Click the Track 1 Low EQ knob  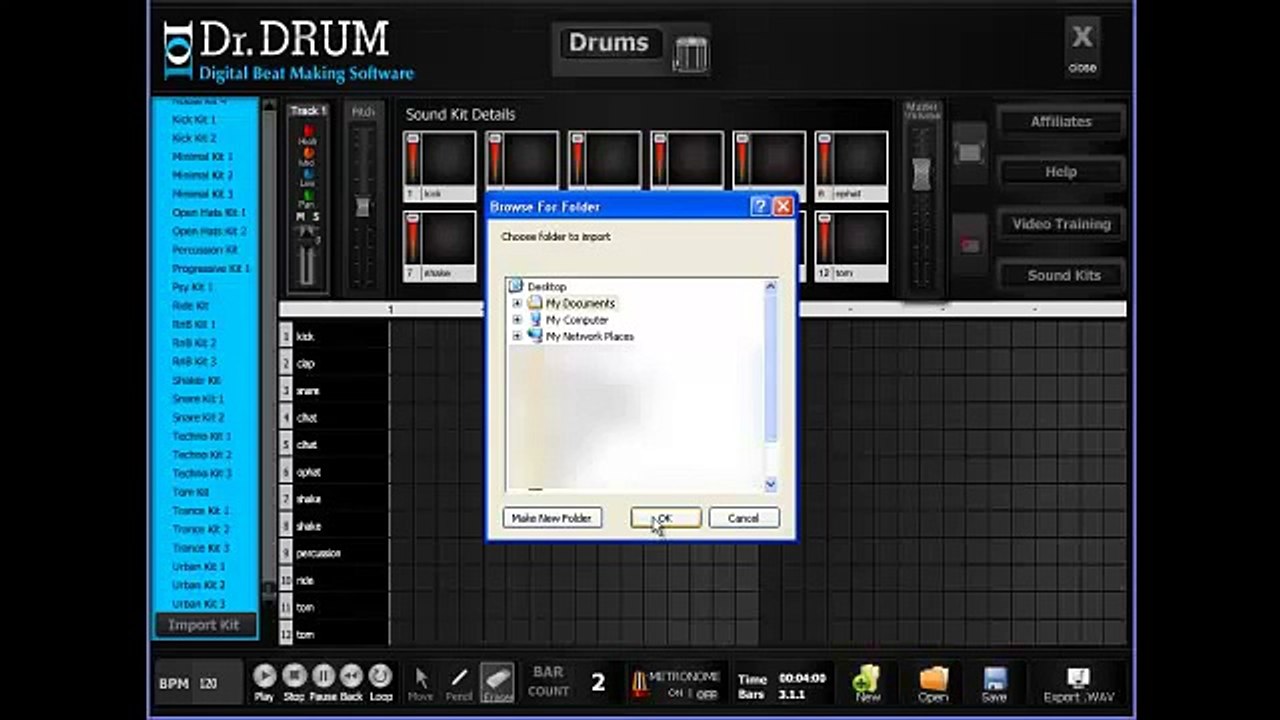point(308,174)
